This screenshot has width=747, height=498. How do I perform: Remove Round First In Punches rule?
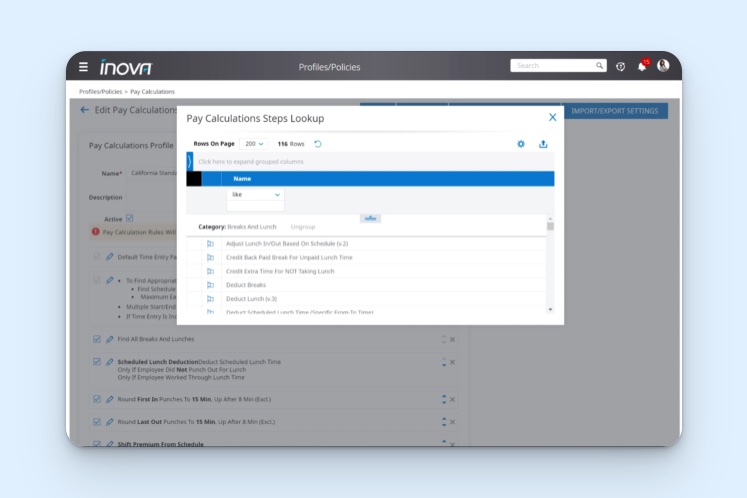click(x=453, y=400)
